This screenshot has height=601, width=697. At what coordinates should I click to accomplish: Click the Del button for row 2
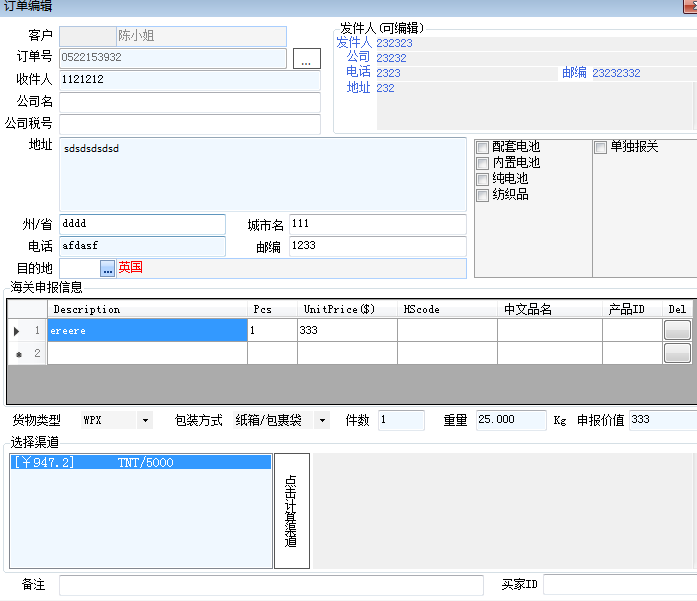tap(677, 353)
